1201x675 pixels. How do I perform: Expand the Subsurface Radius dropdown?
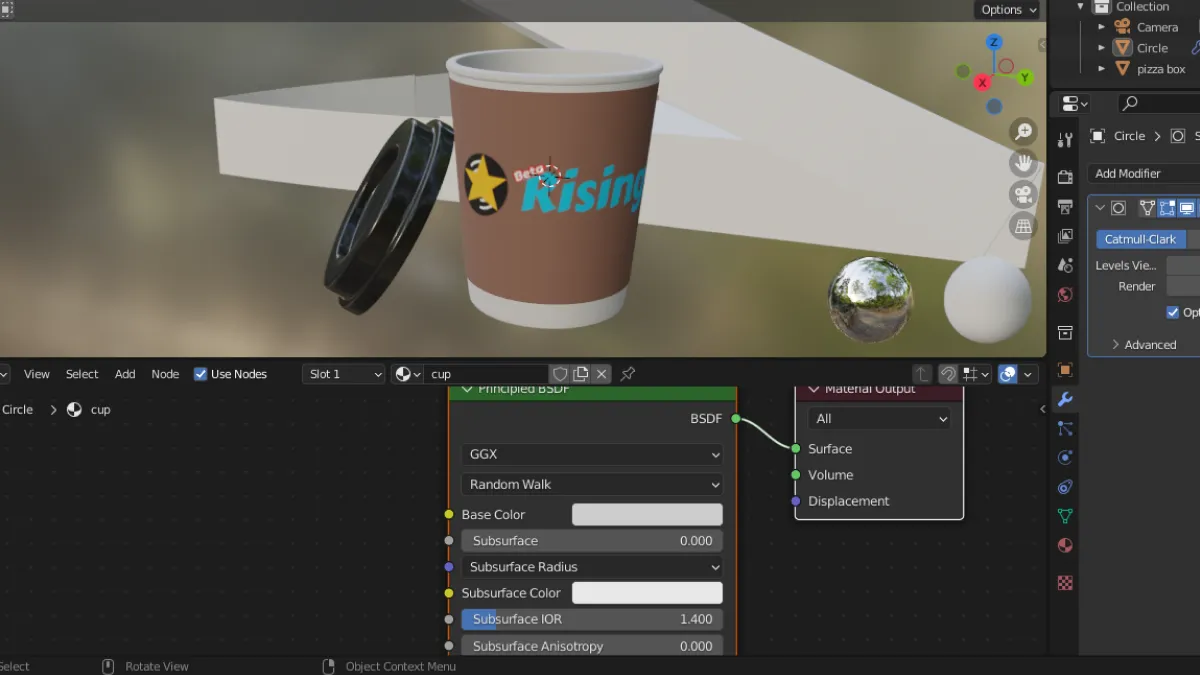point(592,567)
